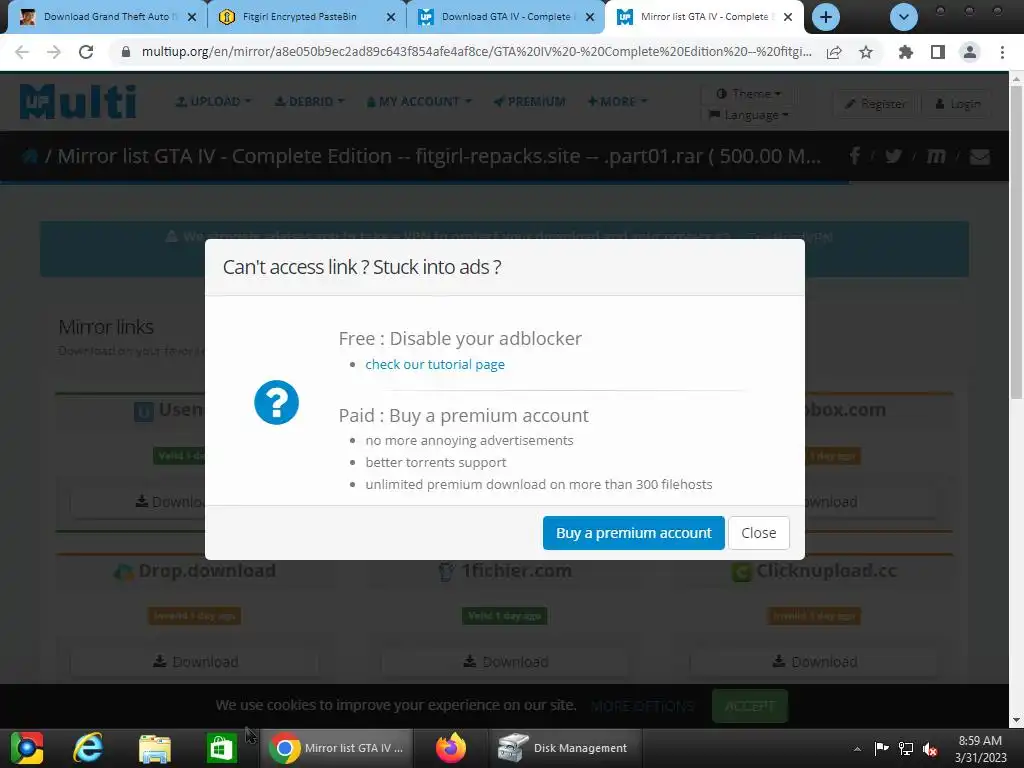This screenshot has height=768, width=1024.
Task: Click Download under Drop.download
Action: tap(195, 662)
